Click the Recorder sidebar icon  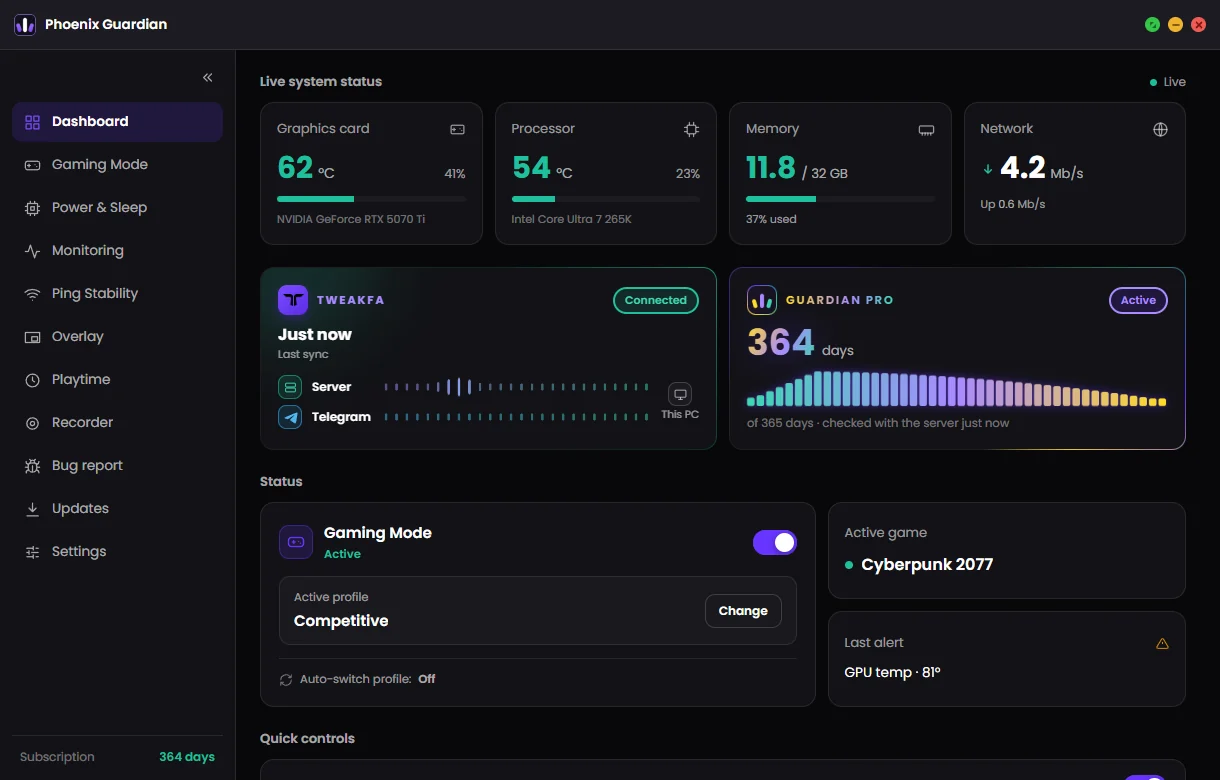click(x=32, y=423)
